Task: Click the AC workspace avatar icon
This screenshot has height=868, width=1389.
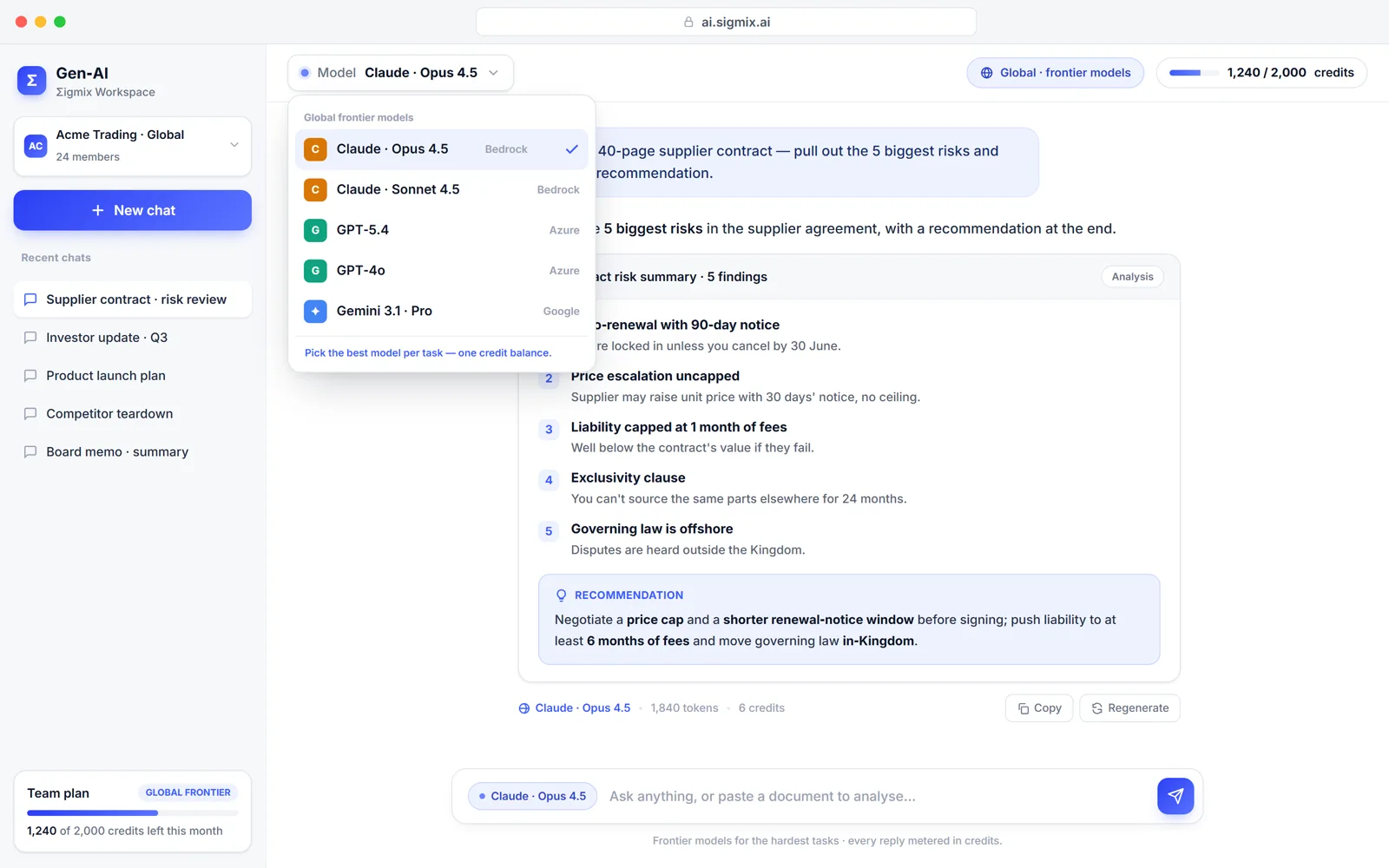Action: click(x=36, y=146)
